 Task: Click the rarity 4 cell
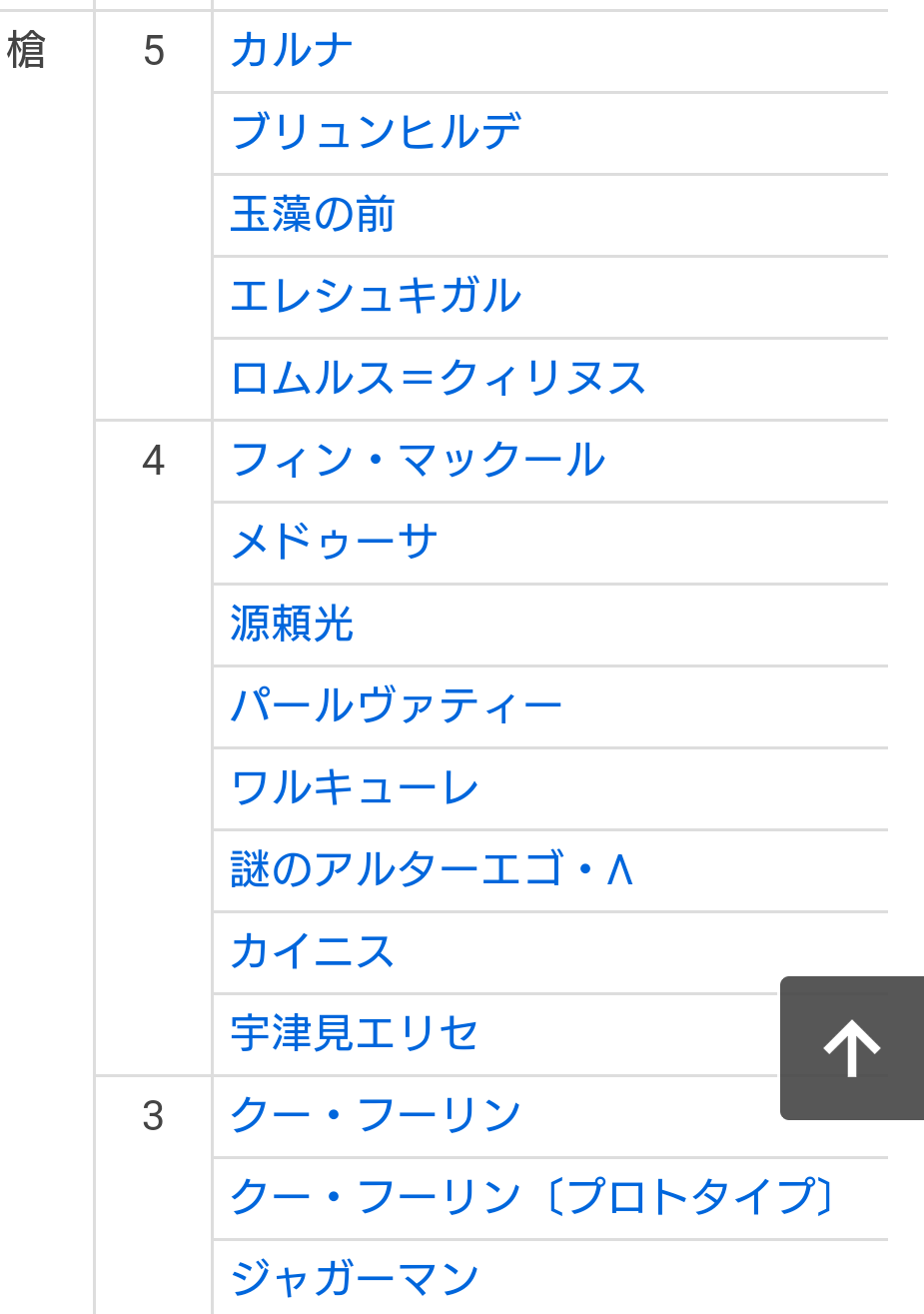(x=153, y=461)
